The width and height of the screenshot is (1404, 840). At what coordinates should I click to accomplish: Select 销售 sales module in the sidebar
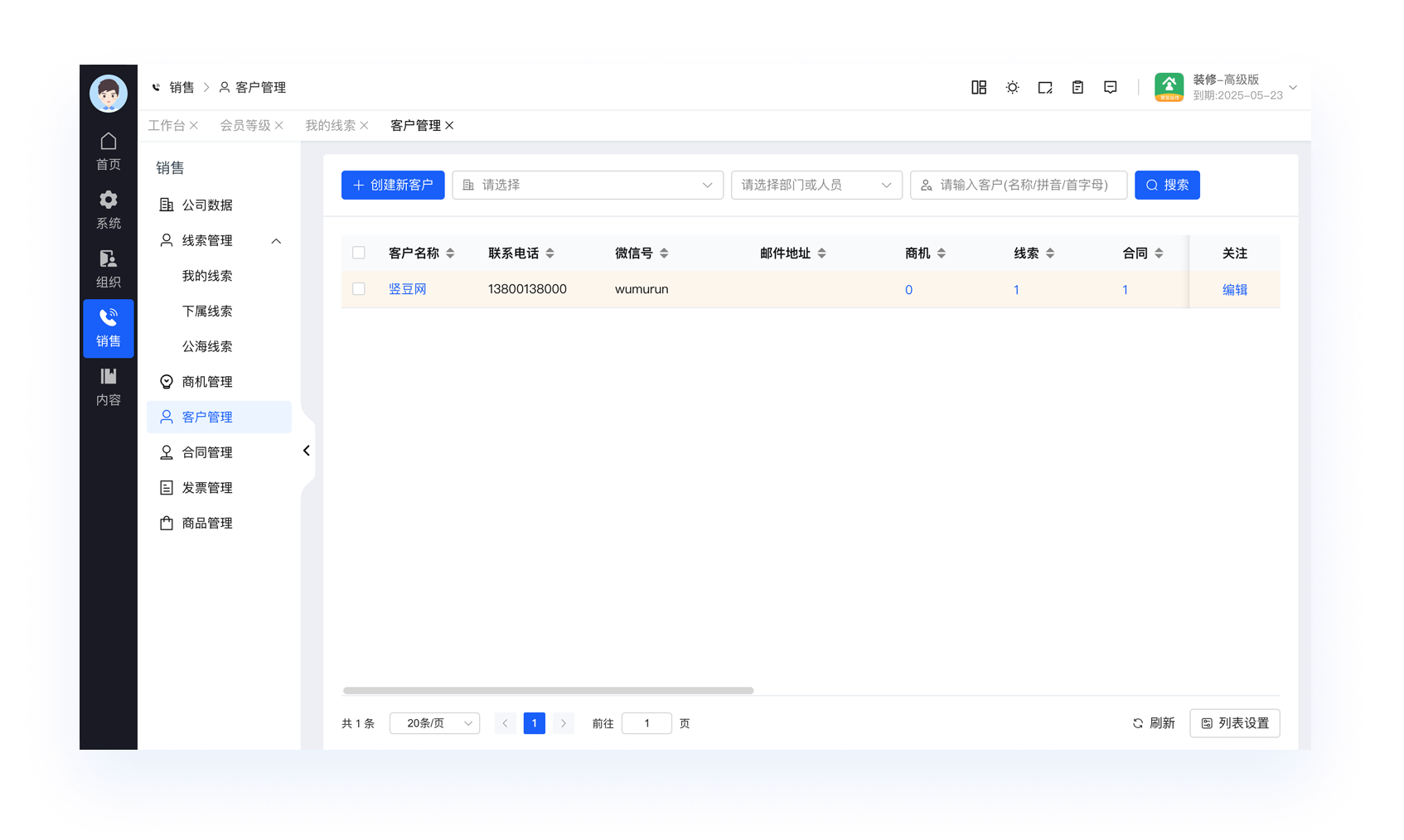[109, 328]
